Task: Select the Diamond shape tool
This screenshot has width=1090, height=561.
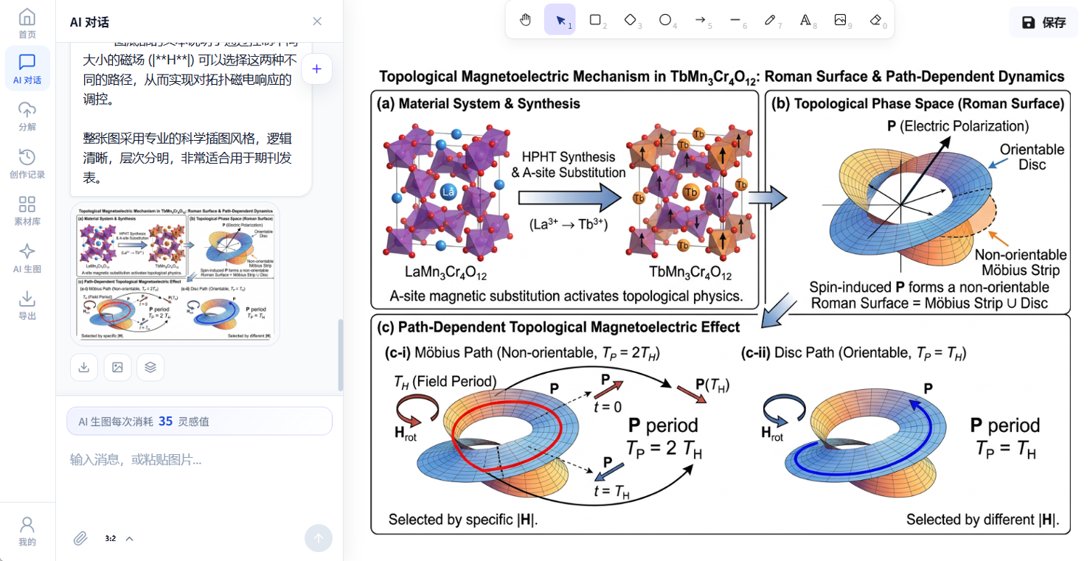Action: [631, 20]
